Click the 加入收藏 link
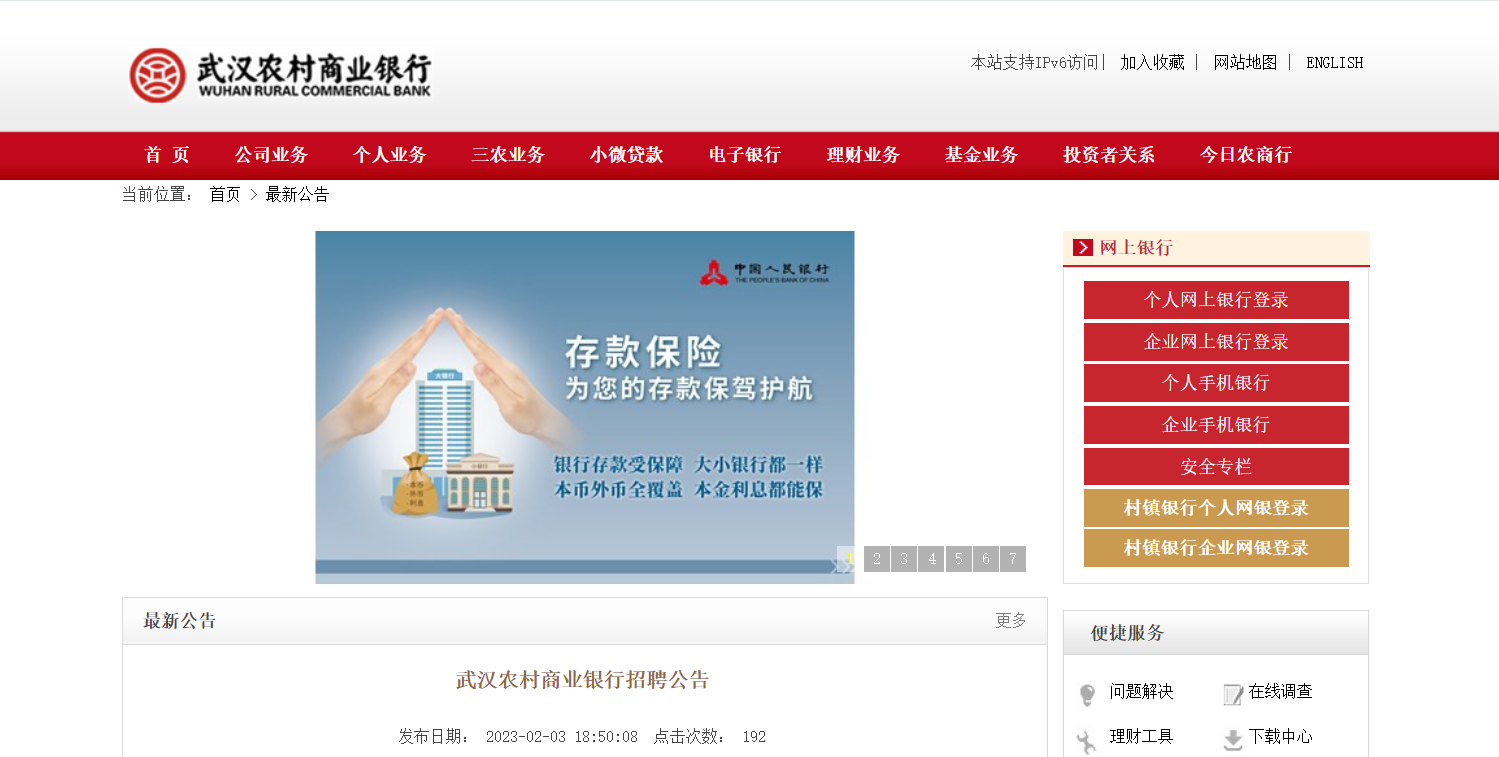1499x757 pixels. pos(1152,62)
